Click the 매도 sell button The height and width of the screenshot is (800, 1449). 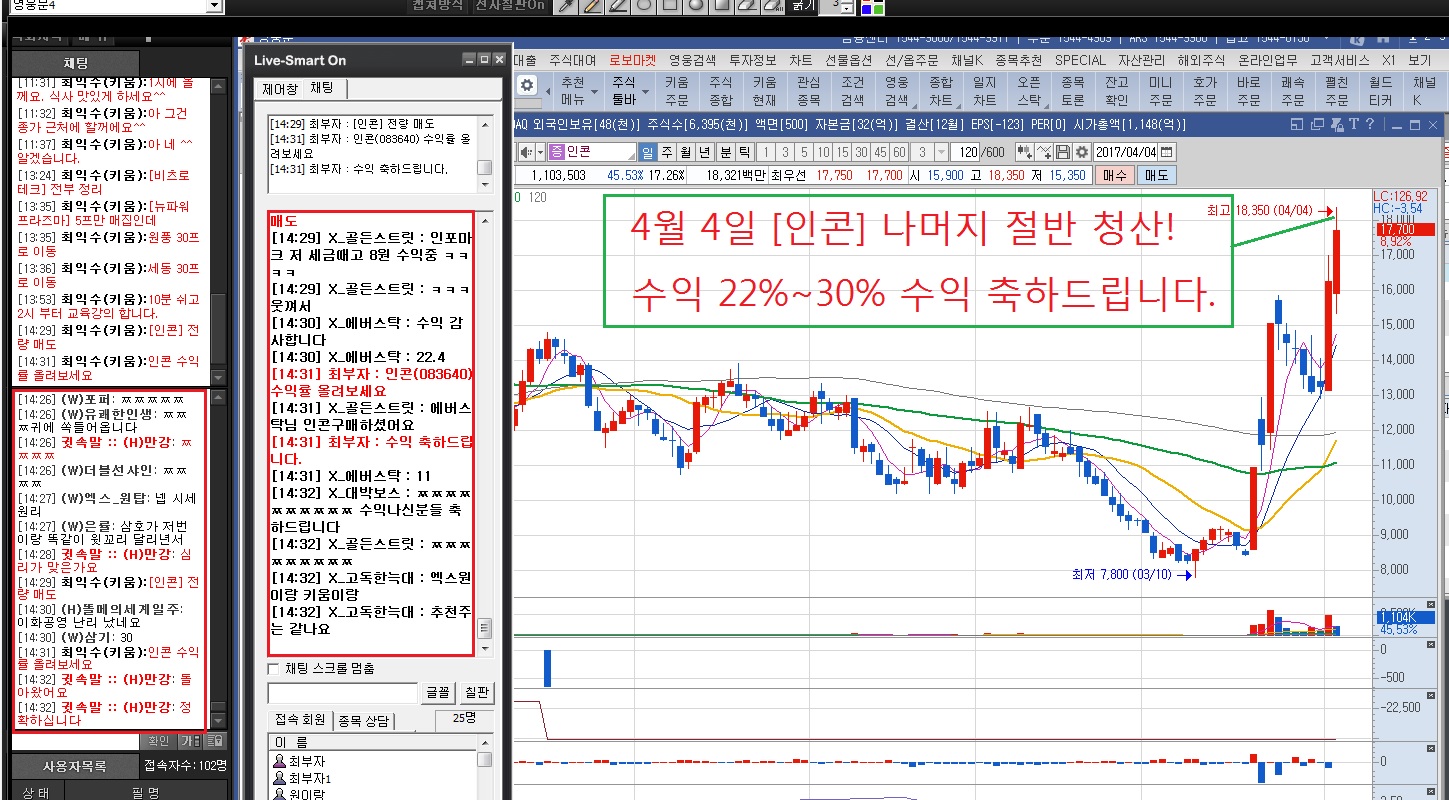(x=1156, y=175)
